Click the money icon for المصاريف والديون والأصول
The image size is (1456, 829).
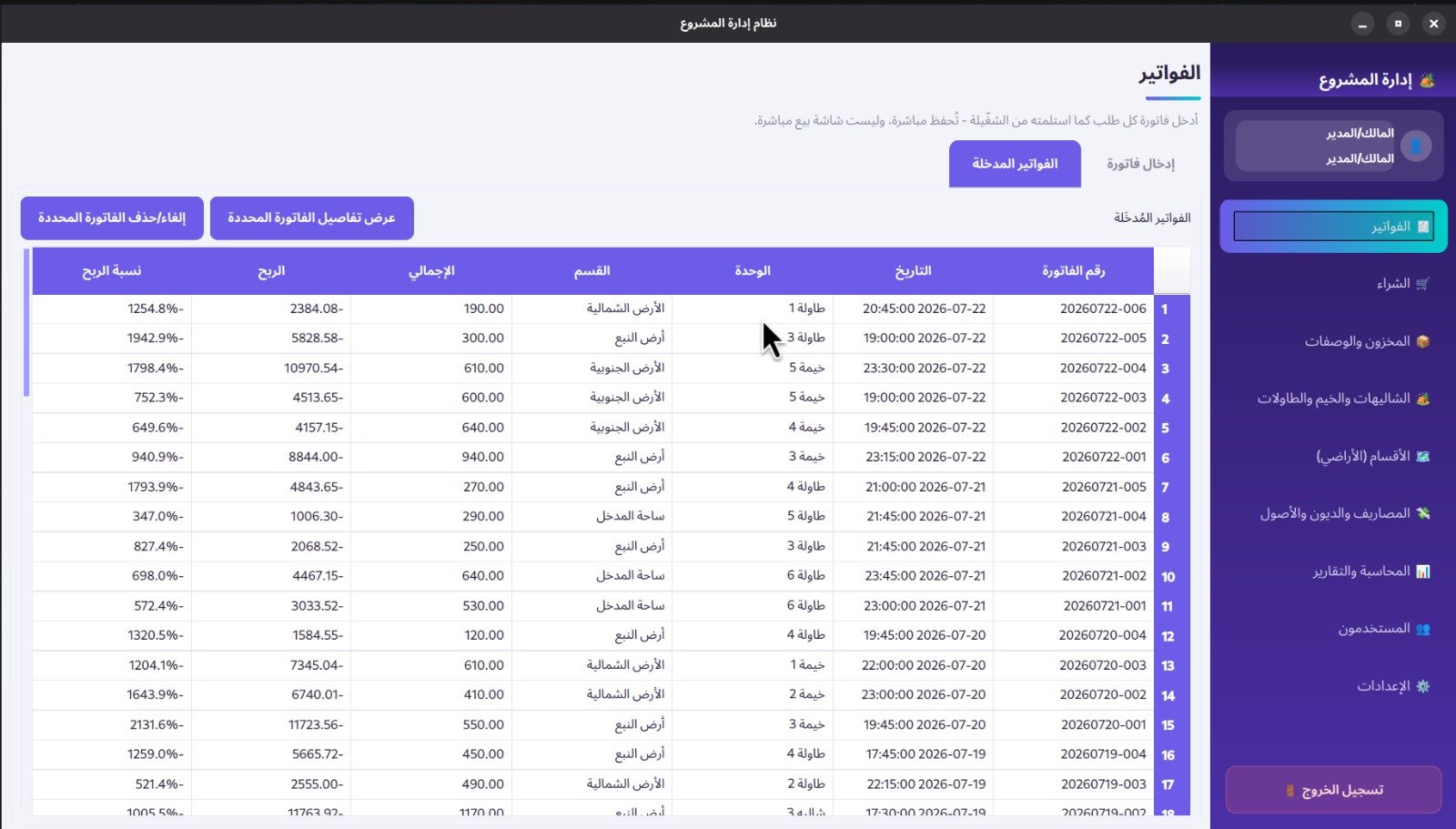coord(1423,514)
